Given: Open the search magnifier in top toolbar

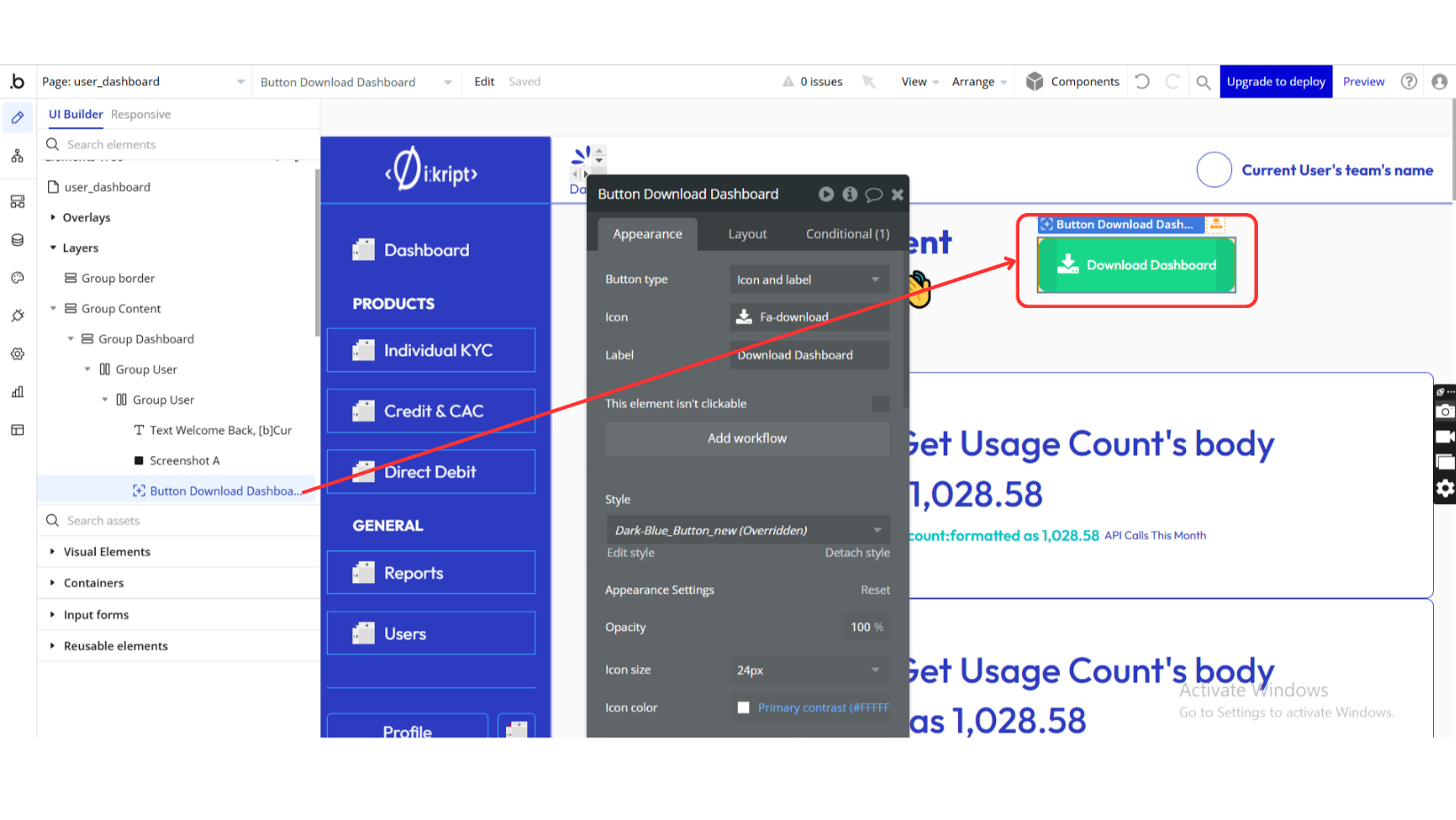Looking at the screenshot, I should point(1203,83).
